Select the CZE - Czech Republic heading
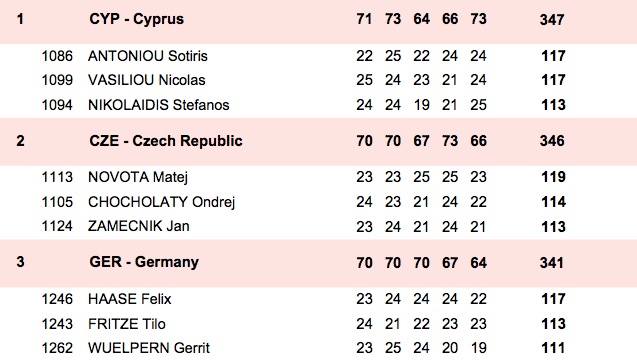The height and width of the screenshot is (360, 637). pyautogui.click(x=166, y=141)
